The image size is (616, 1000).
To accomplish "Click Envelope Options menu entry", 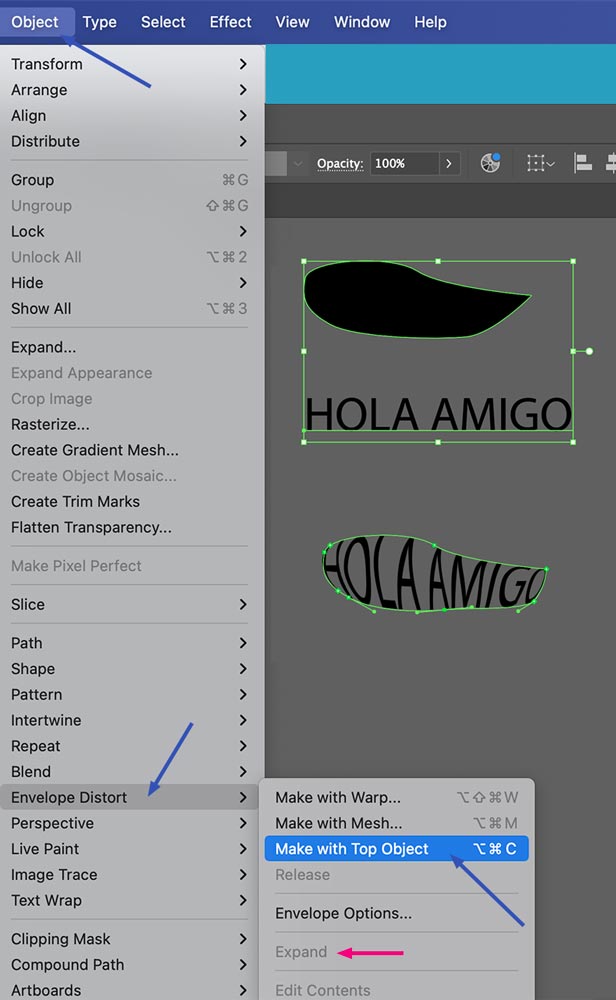I will click(343, 913).
